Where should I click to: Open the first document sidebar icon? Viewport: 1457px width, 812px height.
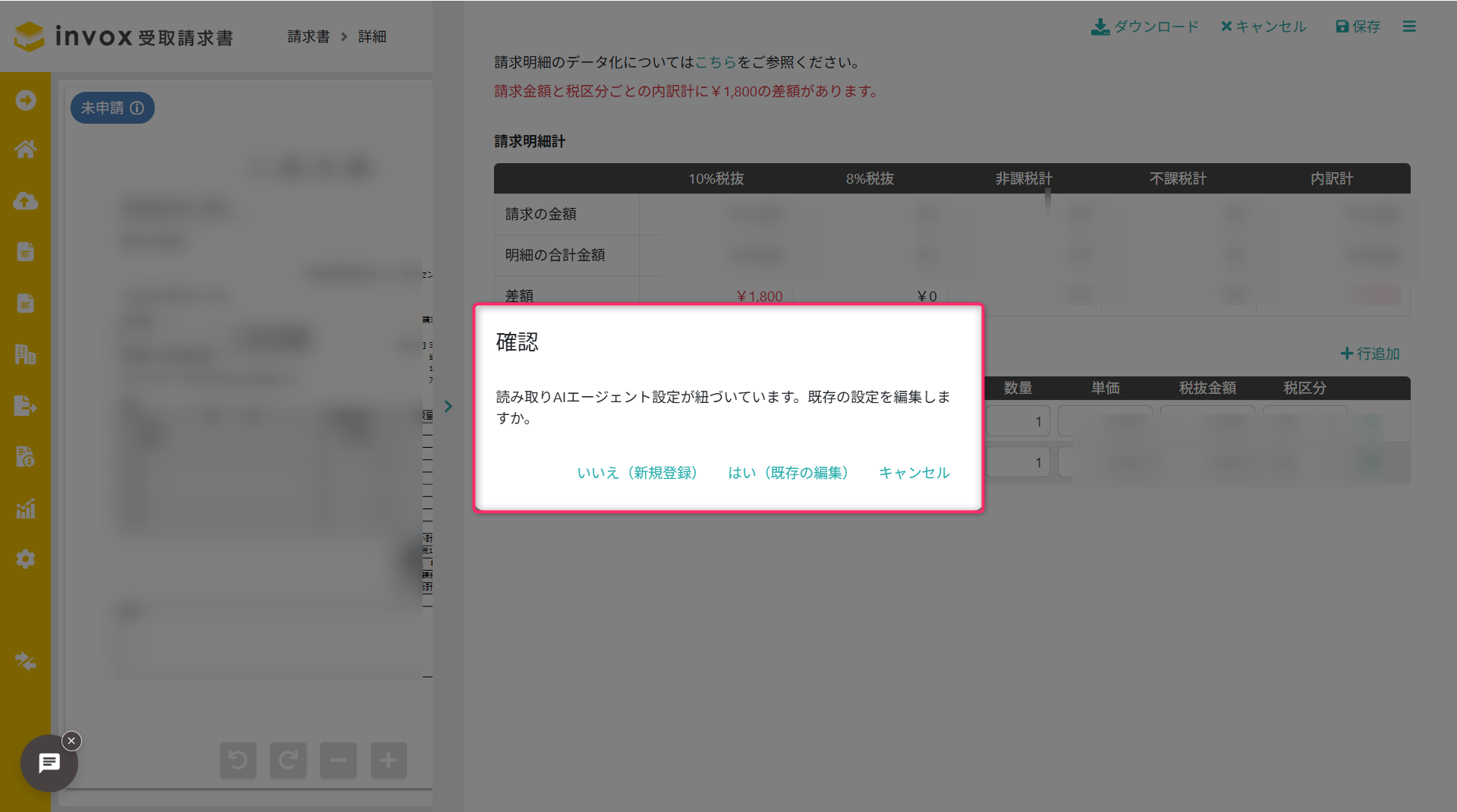(26, 252)
